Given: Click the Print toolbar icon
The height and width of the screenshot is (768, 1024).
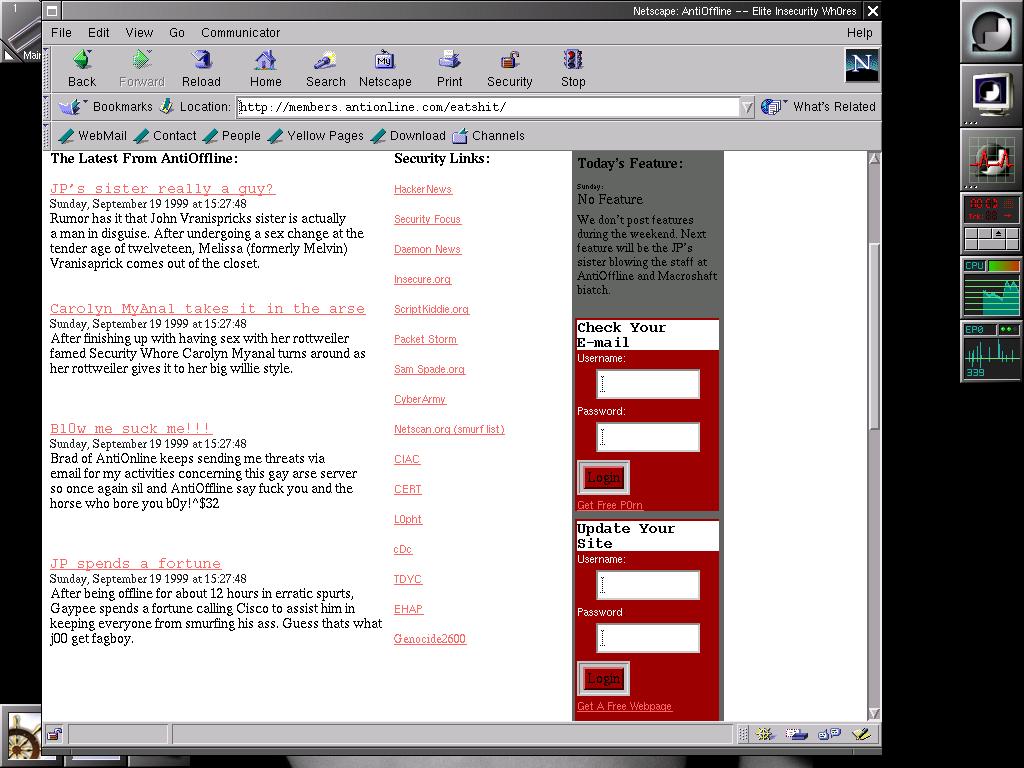Looking at the screenshot, I should (449, 61).
